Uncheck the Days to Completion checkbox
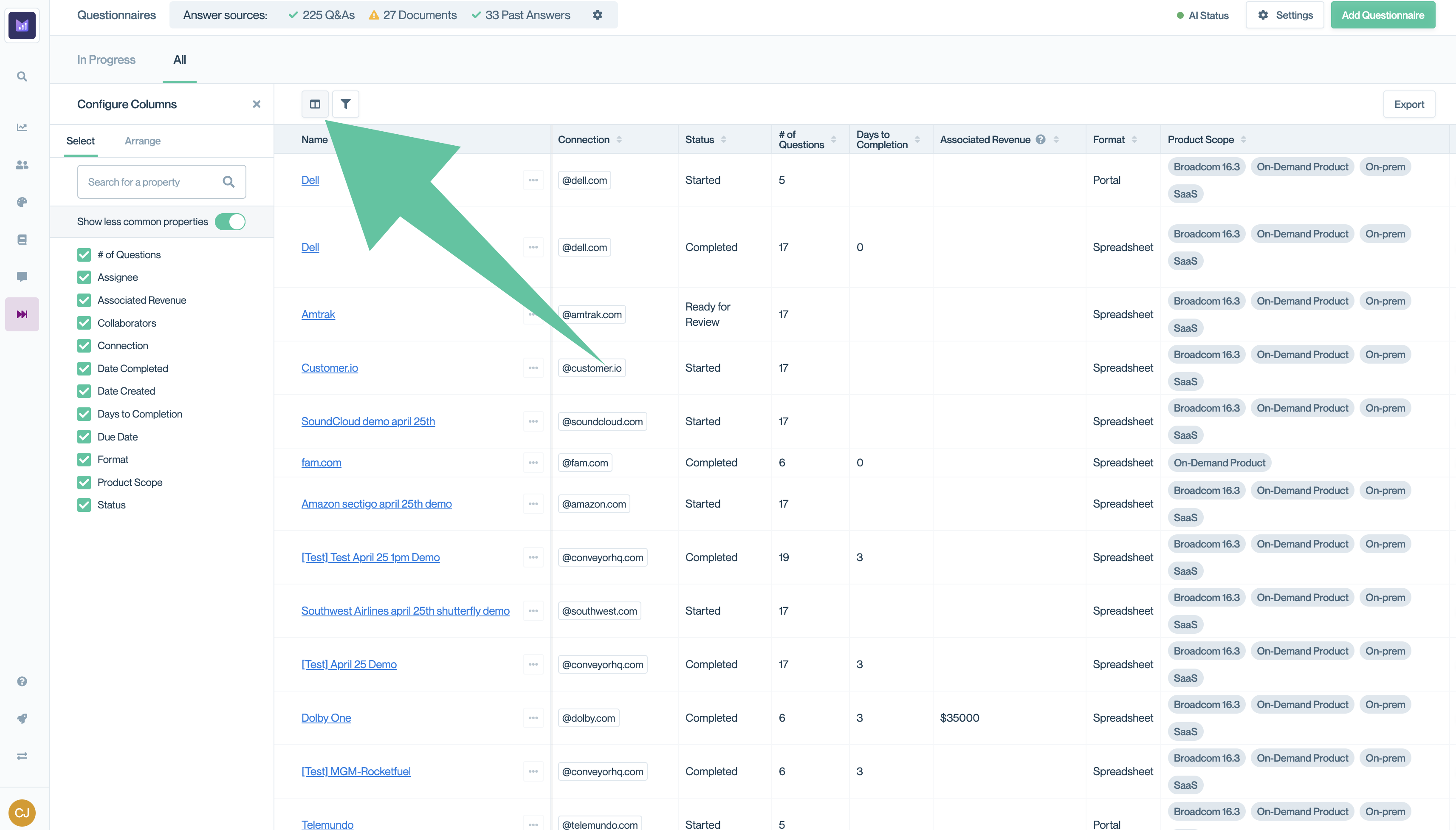The width and height of the screenshot is (1456, 830). [84, 414]
